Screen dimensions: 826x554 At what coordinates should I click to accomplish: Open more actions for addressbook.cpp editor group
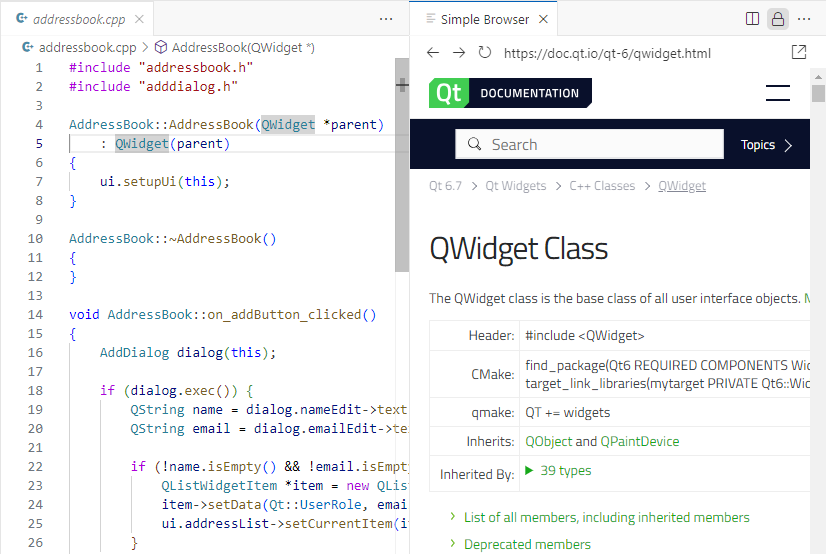point(386,19)
